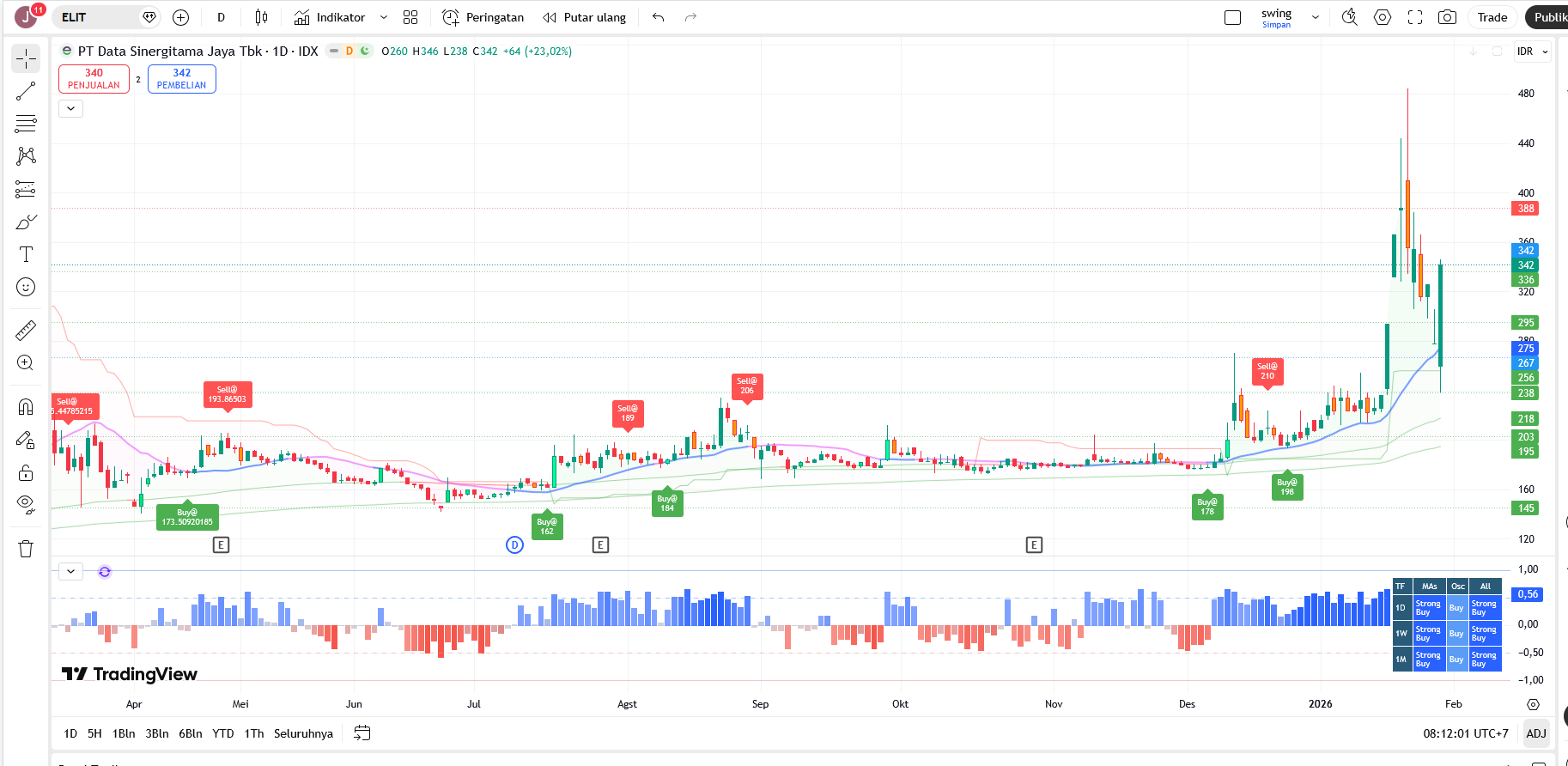Toggle lock all drawings
Screen dimensions: 1568x766
tap(26, 472)
